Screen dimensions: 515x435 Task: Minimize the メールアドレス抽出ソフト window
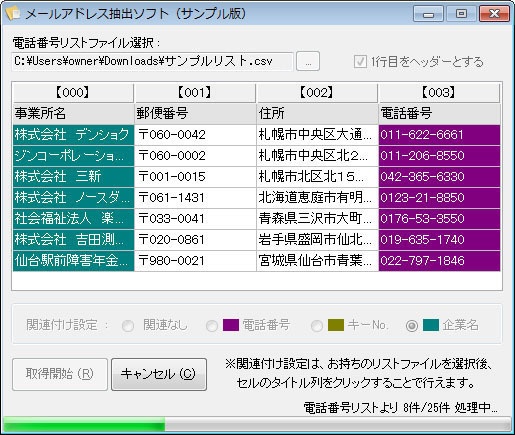click(x=428, y=14)
